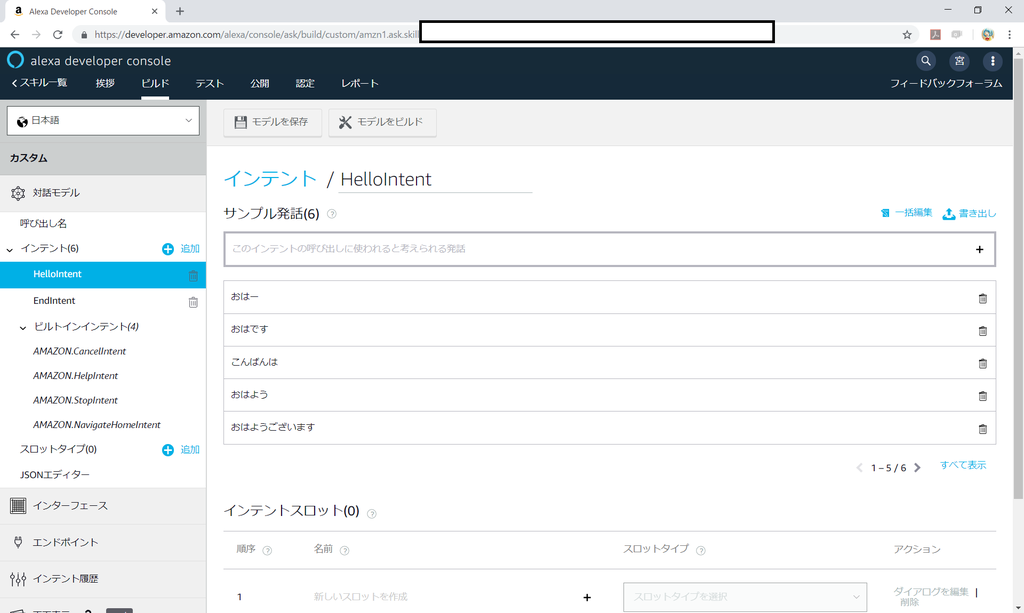The image size is (1024, 613).
Task: Click すべて表示 to show all utterances
Action: click(963, 465)
